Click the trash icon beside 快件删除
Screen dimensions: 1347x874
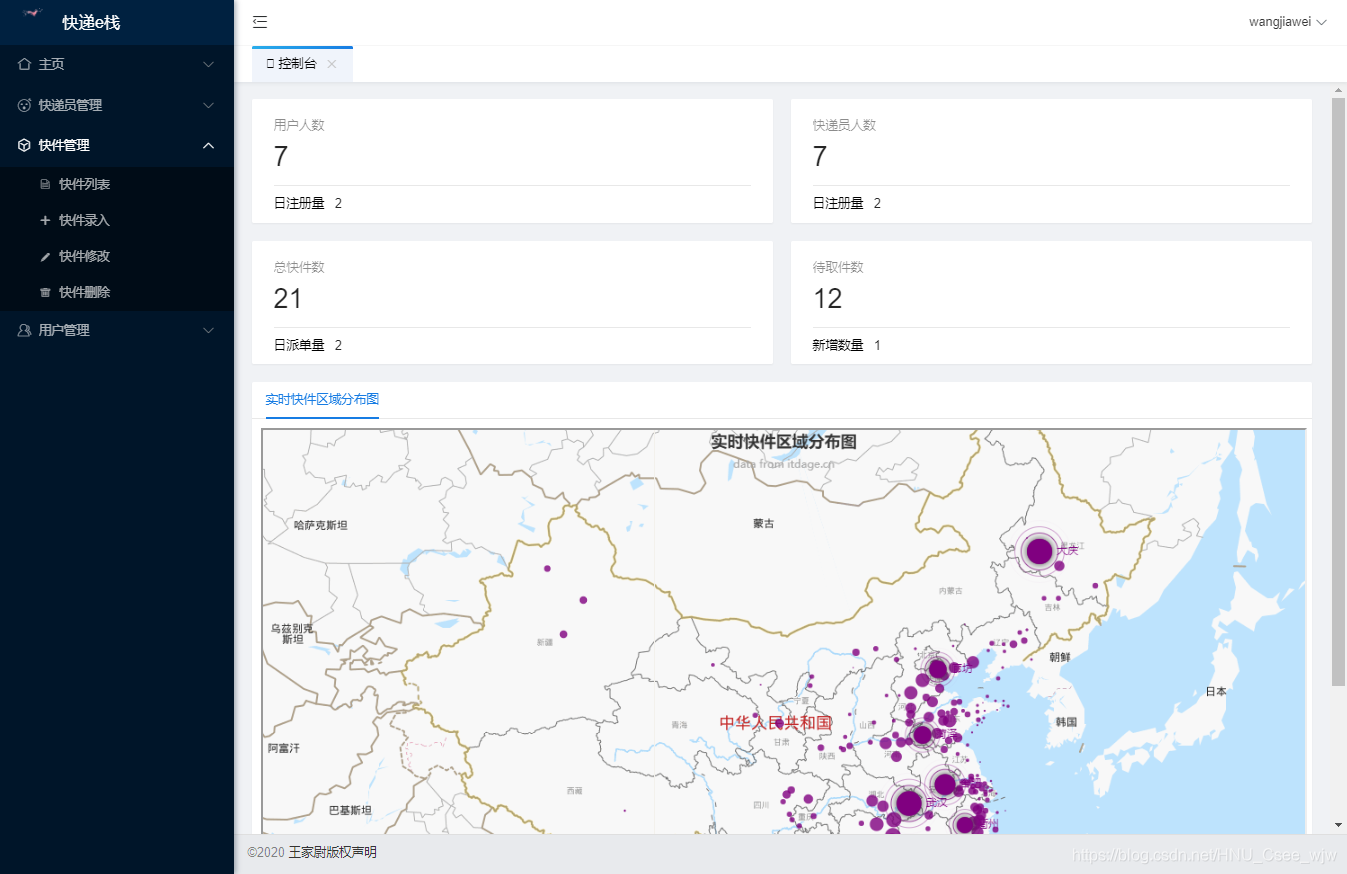[45, 293]
